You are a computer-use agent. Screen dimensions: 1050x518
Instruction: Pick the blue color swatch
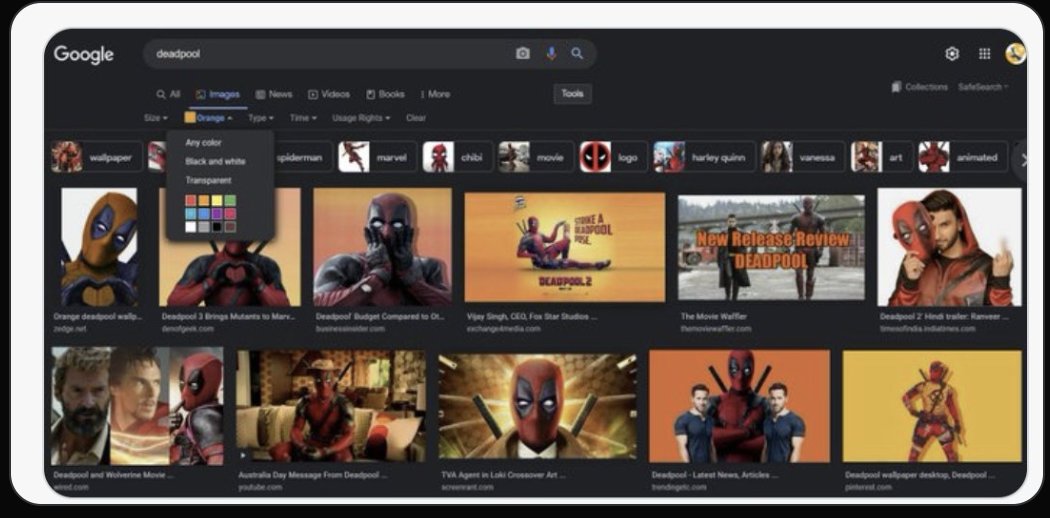pyautogui.click(x=204, y=213)
